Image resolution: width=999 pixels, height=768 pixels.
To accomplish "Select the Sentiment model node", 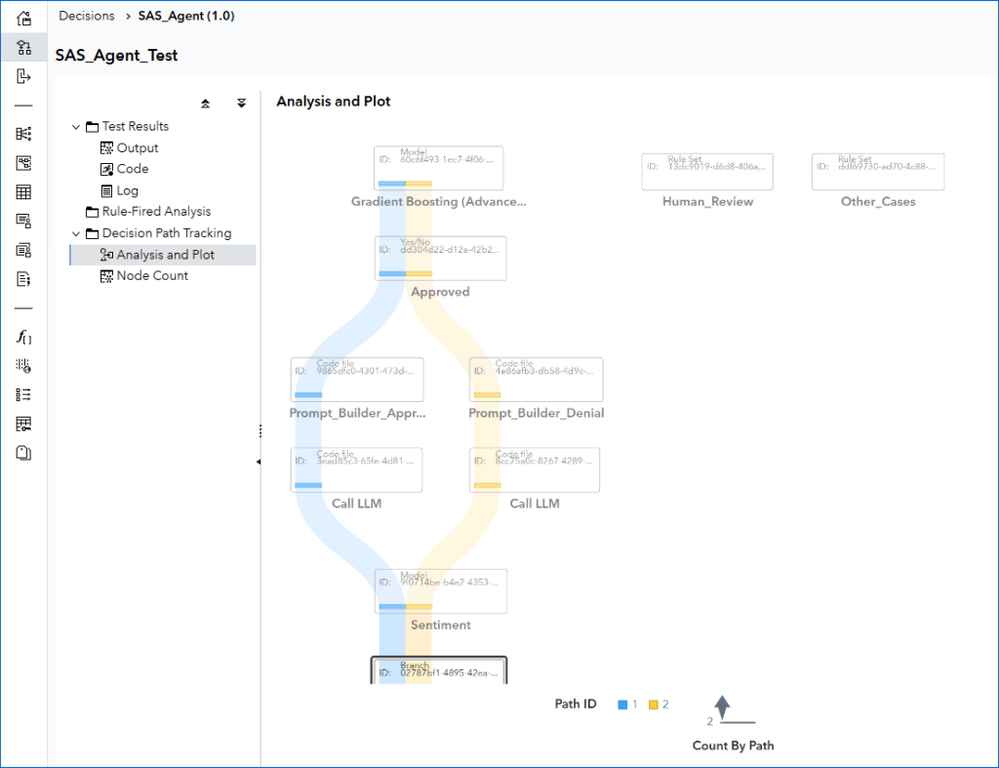I will 441,591.
